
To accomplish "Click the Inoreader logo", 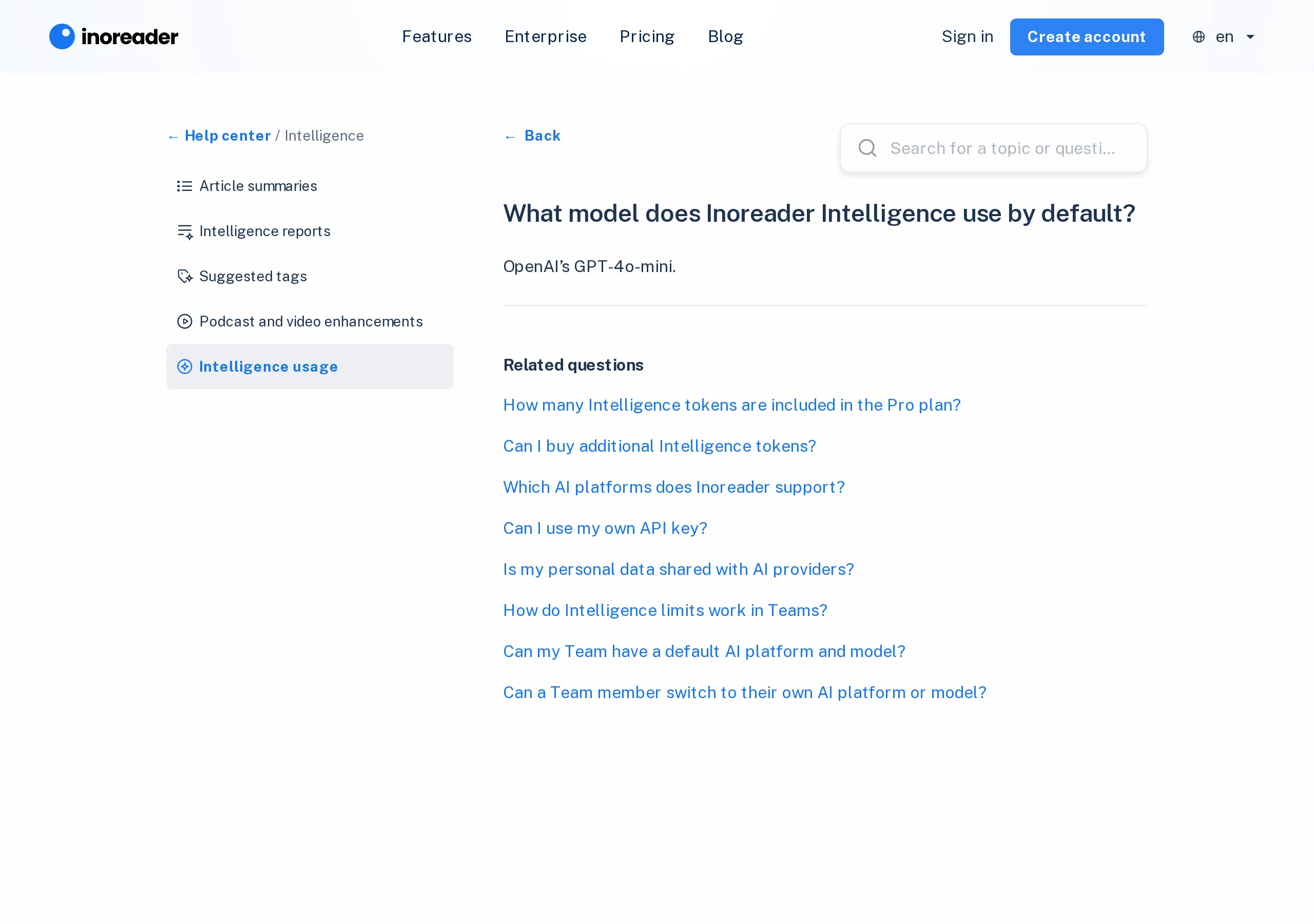I will click(x=113, y=36).
